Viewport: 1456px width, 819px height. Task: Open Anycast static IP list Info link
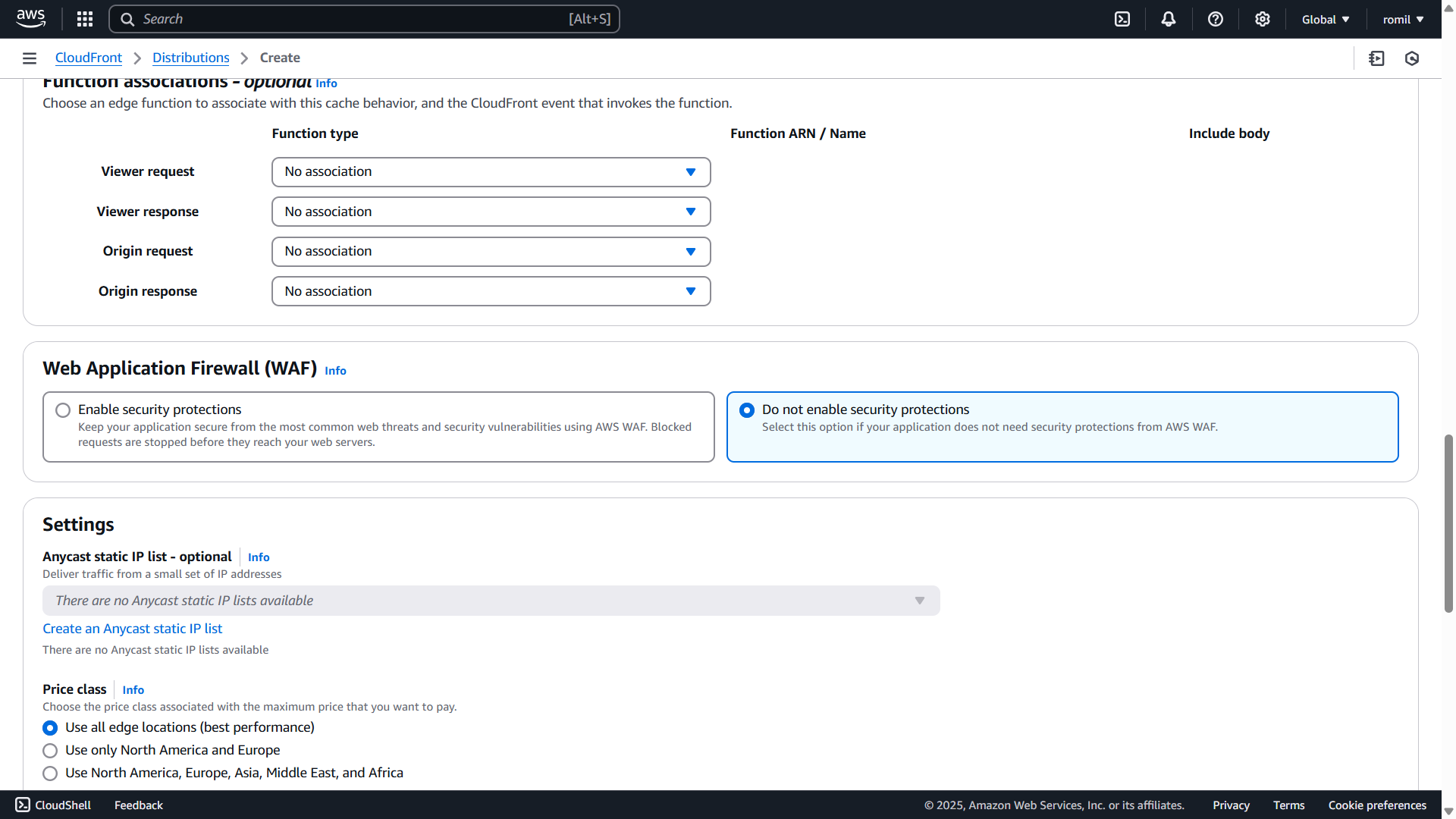click(259, 557)
